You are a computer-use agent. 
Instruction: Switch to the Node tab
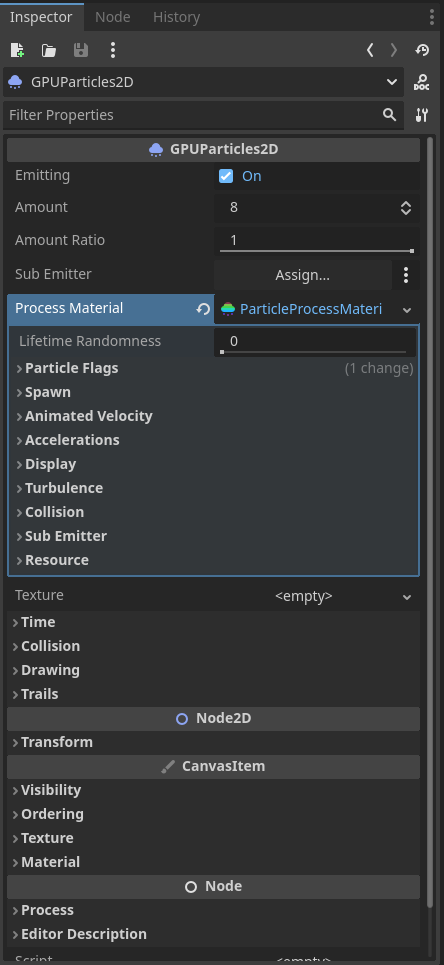click(x=113, y=17)
